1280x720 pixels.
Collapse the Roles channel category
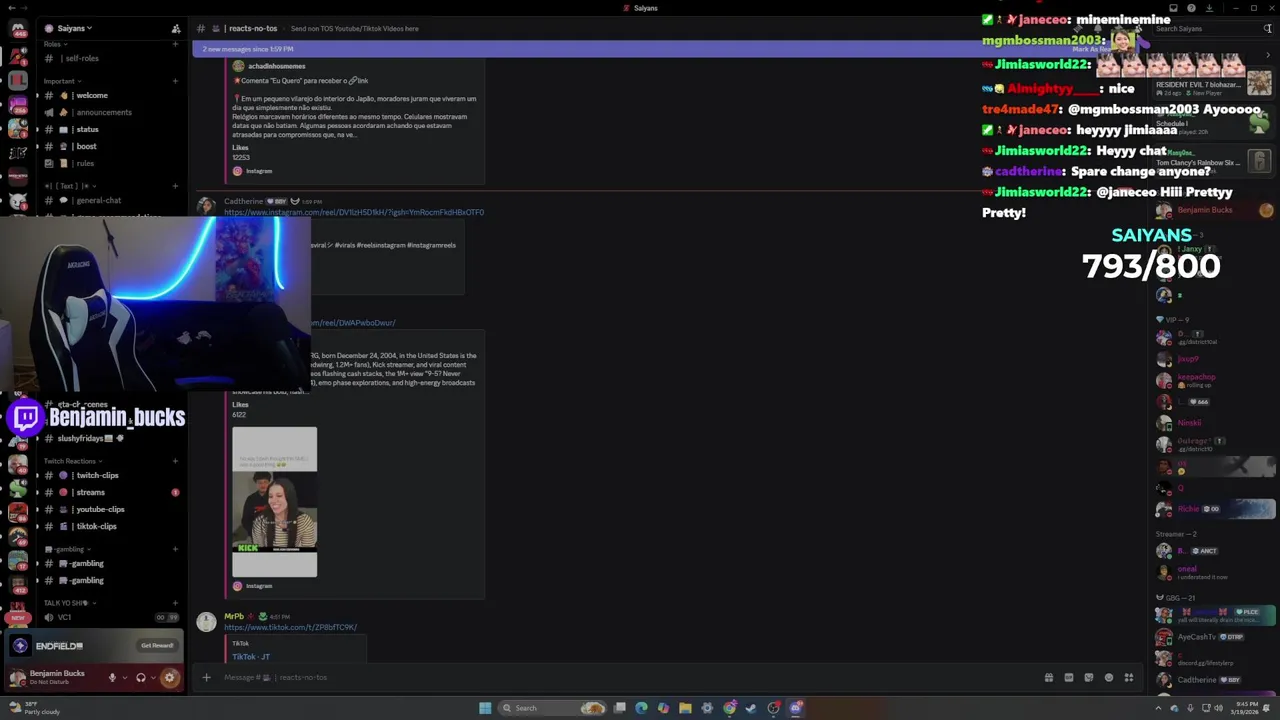(x=55, y=44)
